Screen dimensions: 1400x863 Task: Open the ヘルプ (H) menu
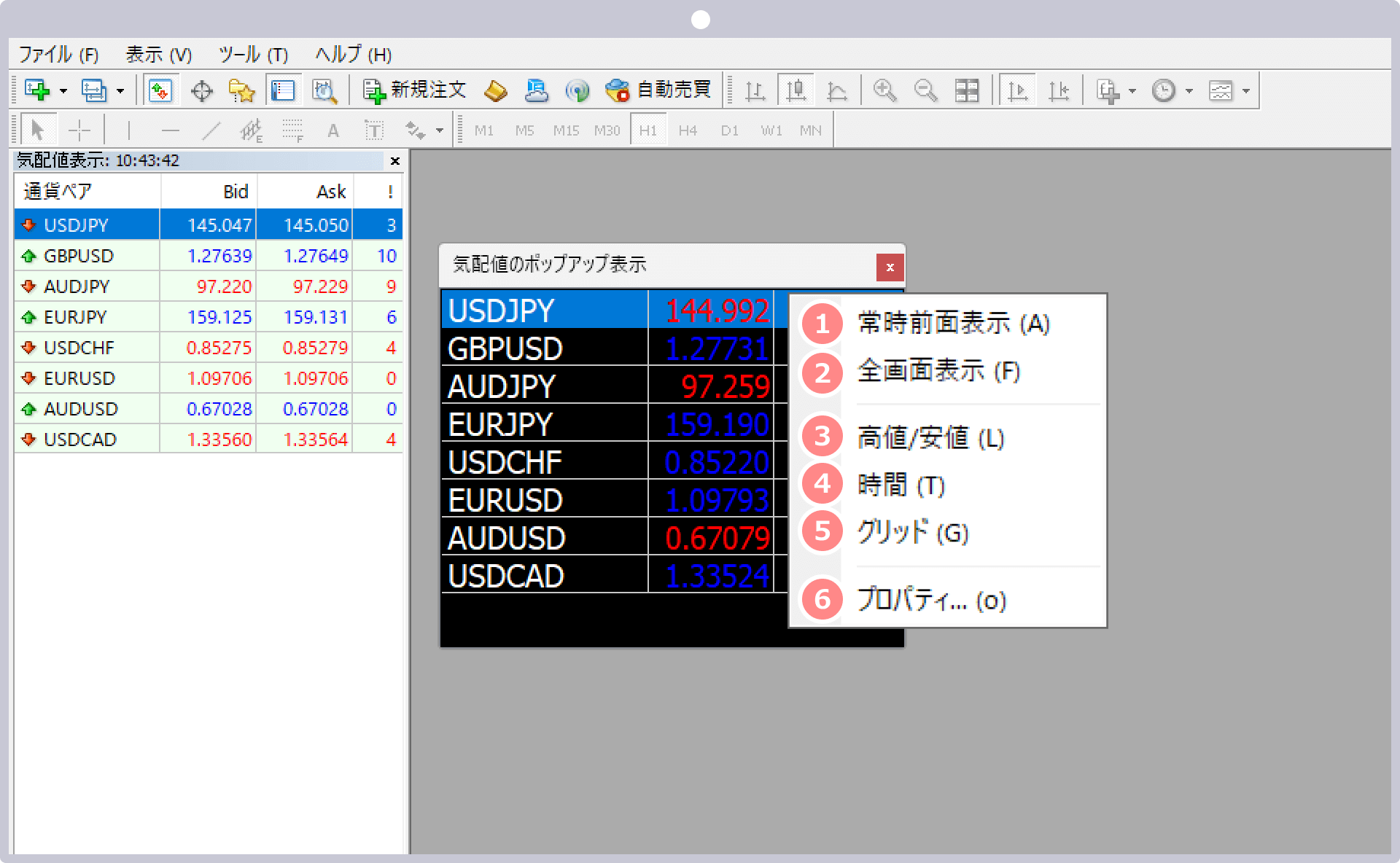(x=354, y=55)
